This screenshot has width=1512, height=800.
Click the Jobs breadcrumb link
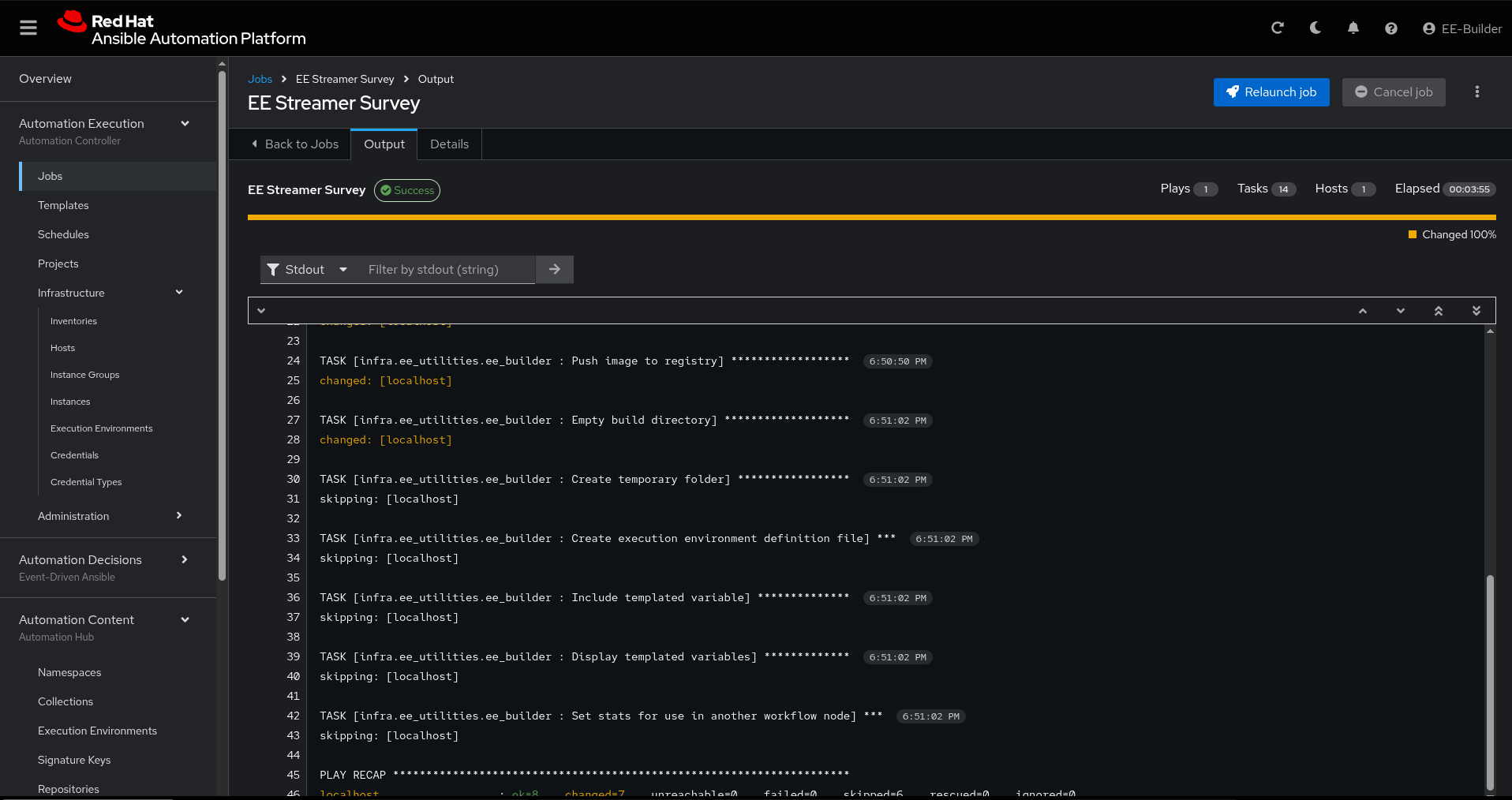(x=260, y=80)
